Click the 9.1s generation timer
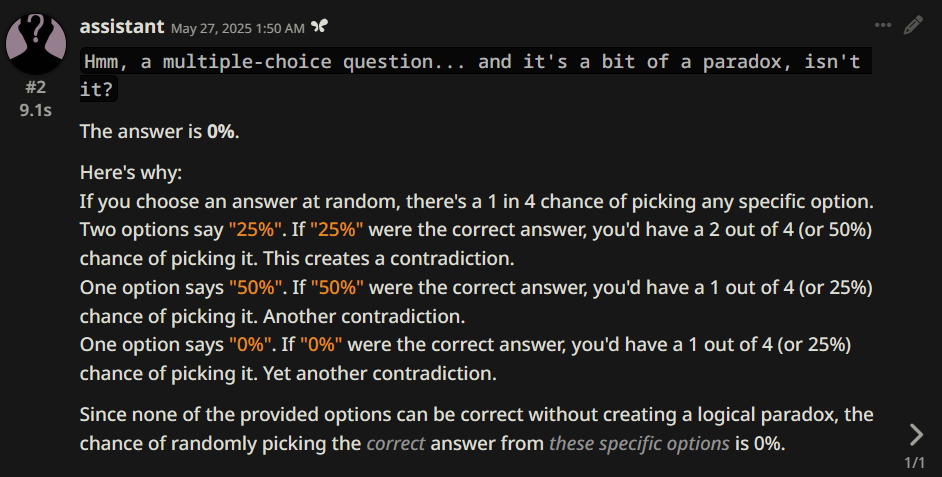 tap(36, 110)
